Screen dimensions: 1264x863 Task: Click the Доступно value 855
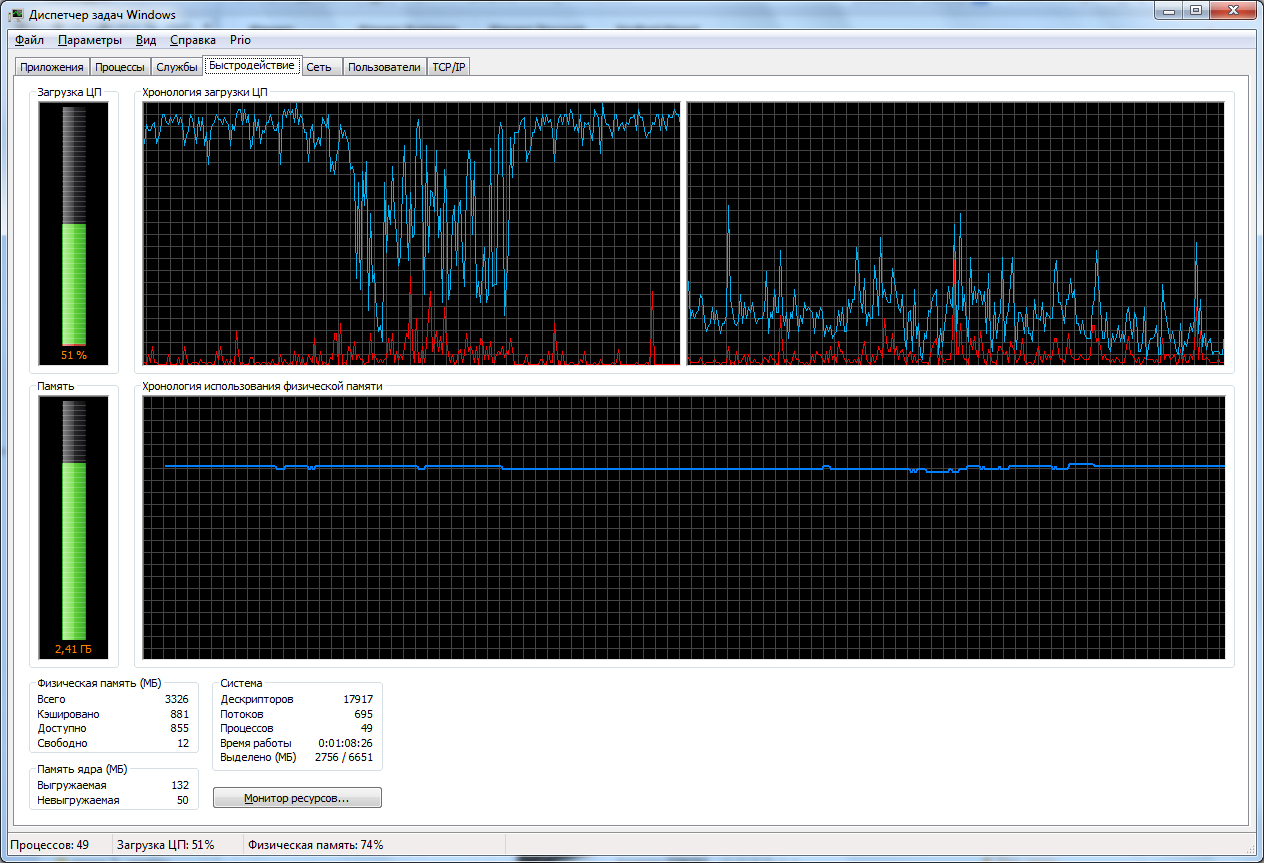point(179,728)
